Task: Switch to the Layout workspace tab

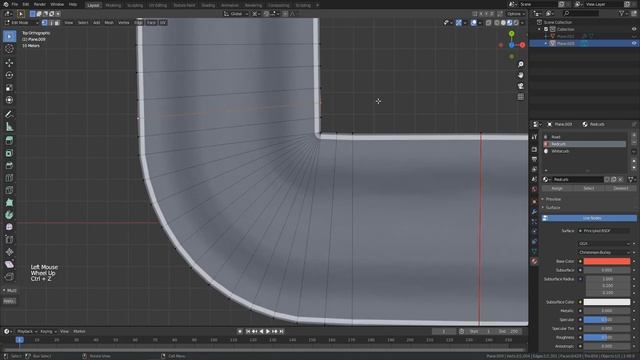Action: coord(93,5)
